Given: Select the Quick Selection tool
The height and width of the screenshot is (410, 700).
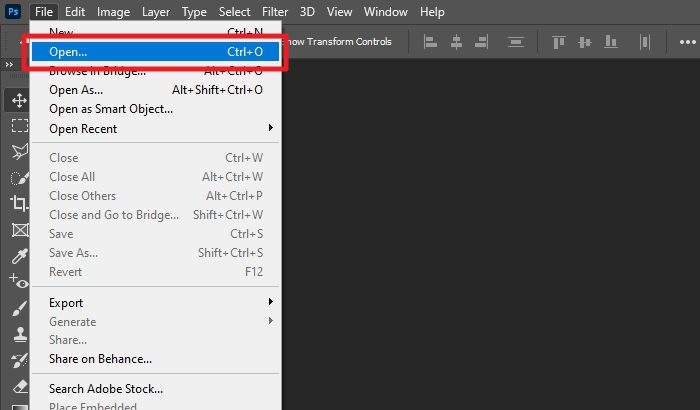Looking at the screenshot, I should tap(19, 178).
